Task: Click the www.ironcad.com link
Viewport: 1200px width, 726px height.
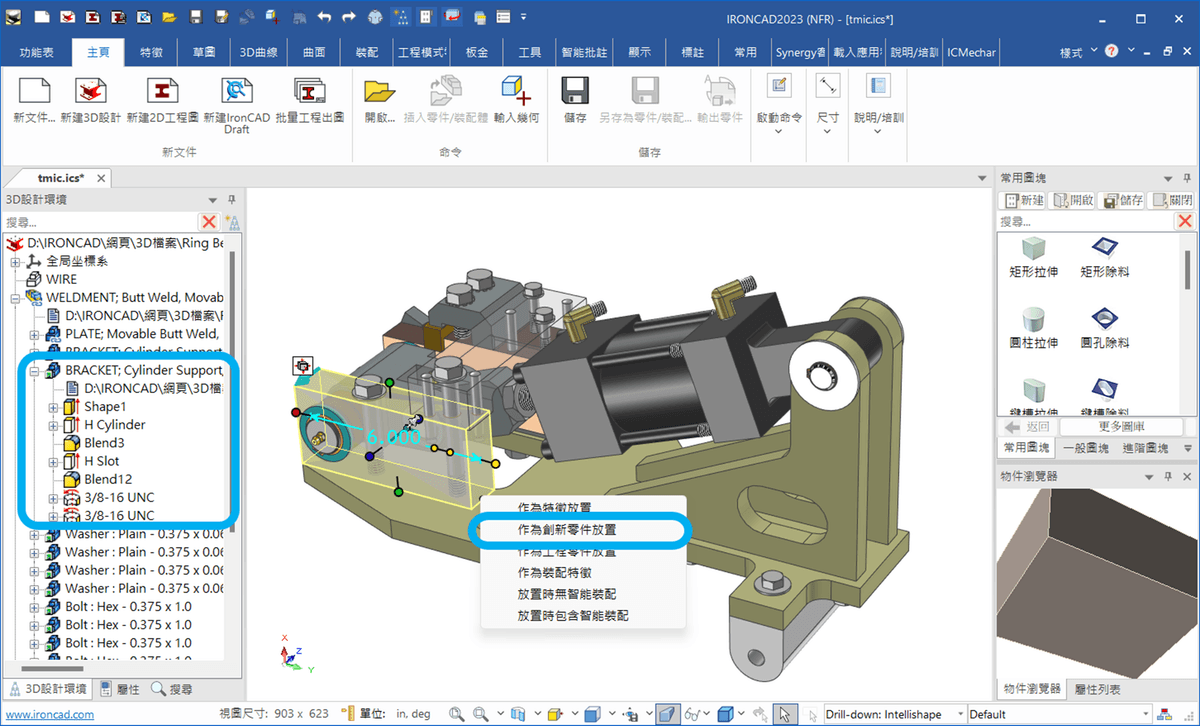Action: (48, 714)
